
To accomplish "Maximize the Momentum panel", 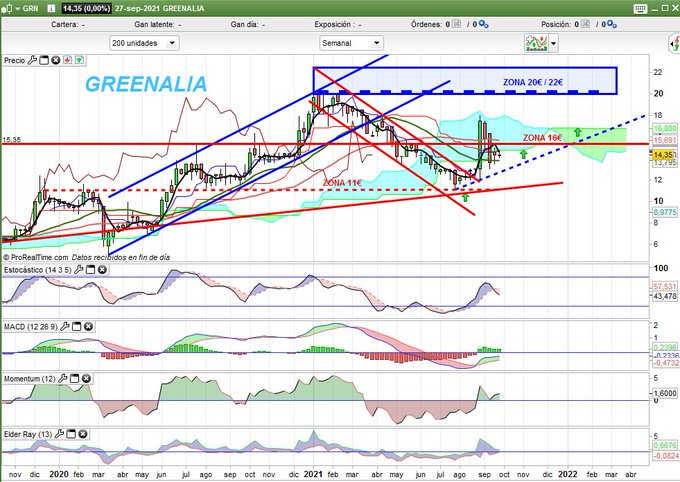I will [75, 379].
